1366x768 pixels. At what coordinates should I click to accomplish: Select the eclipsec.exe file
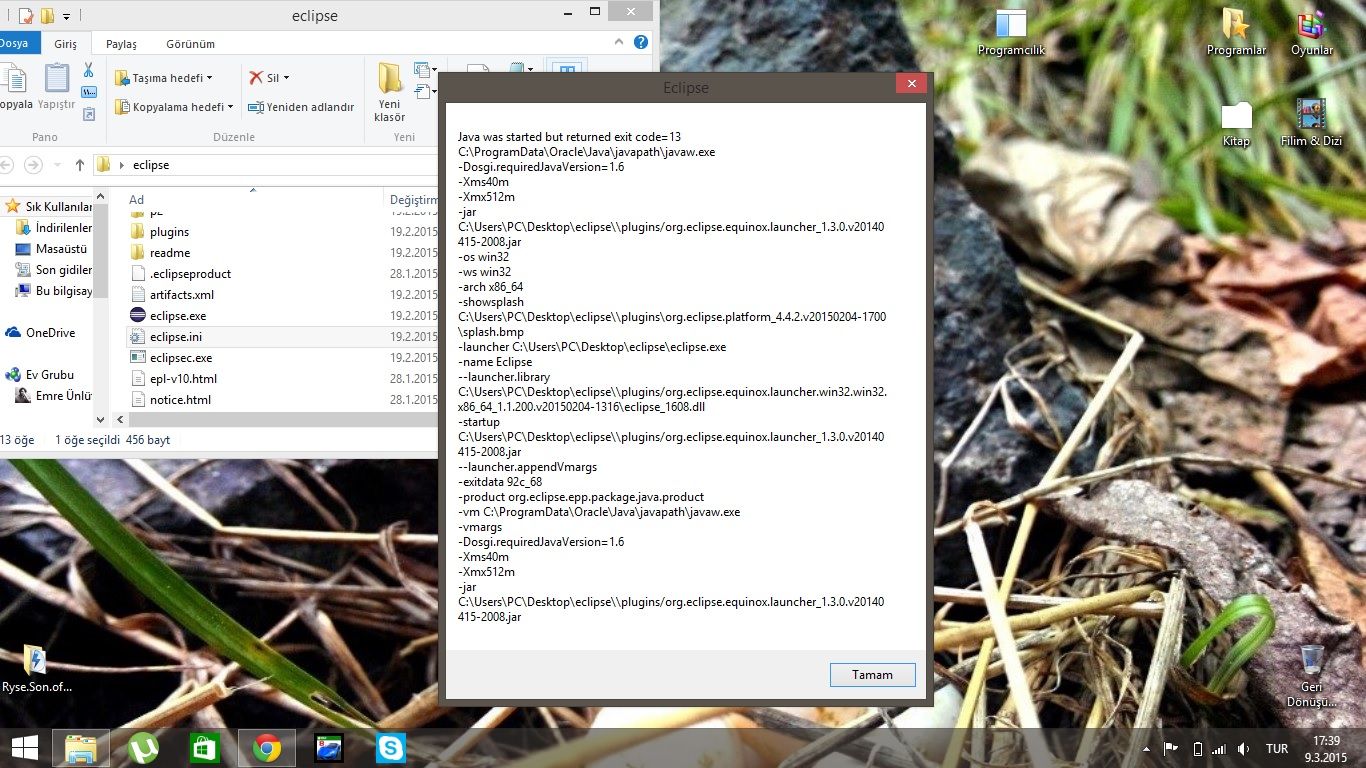point(171,358)
